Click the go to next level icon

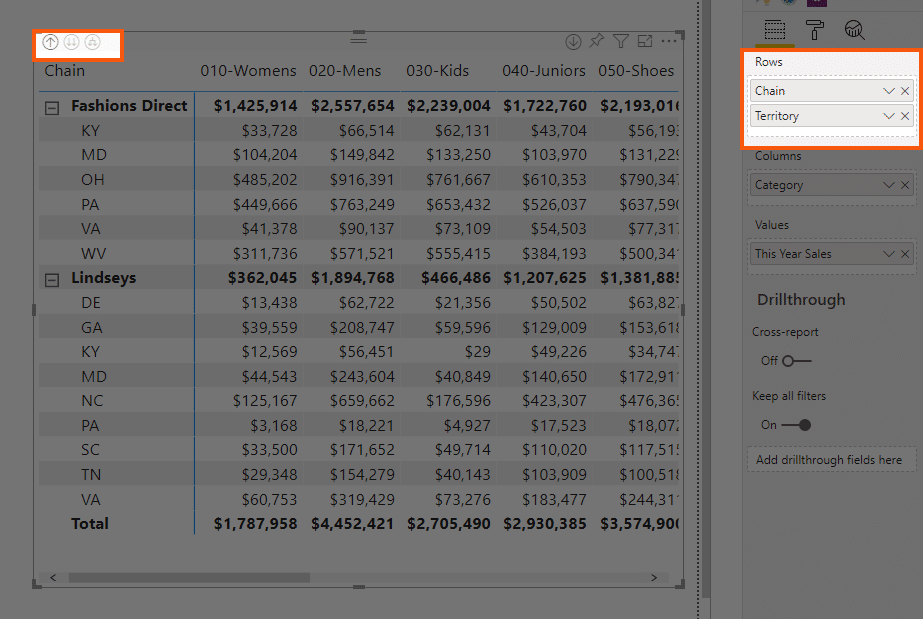(x=71, y=42)
